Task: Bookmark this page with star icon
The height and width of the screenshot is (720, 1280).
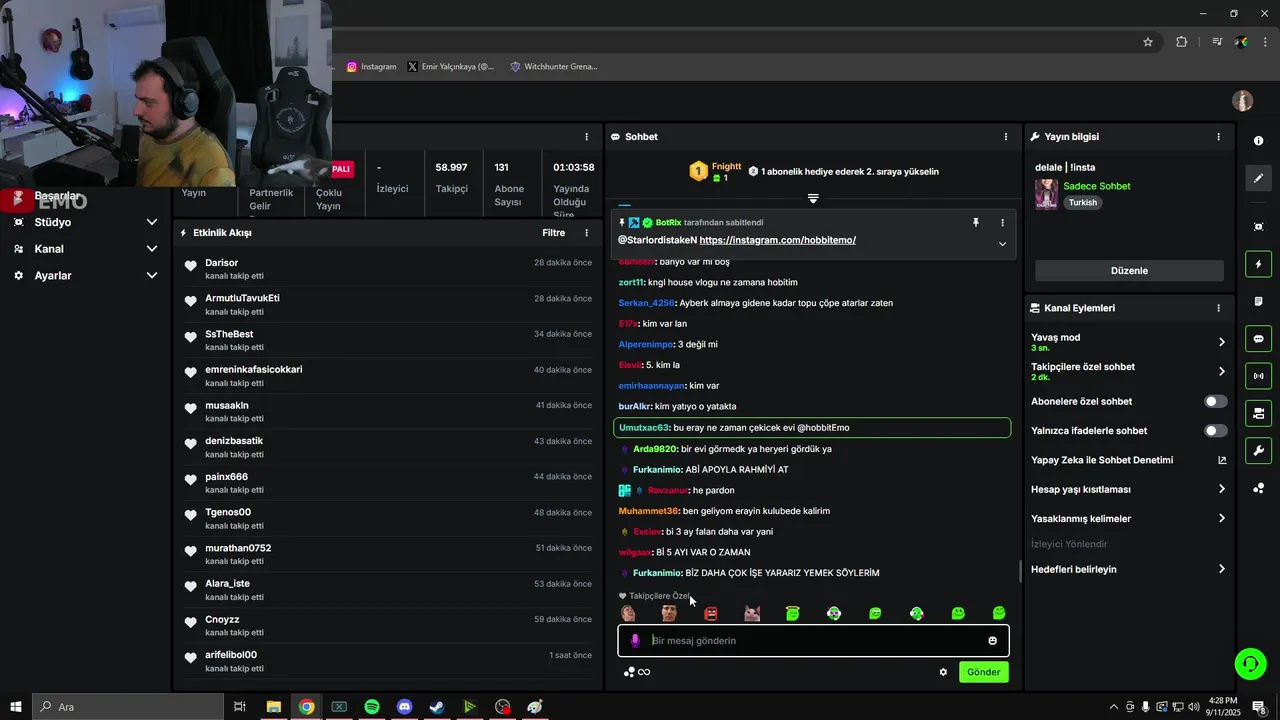Action: [1148, 42]
